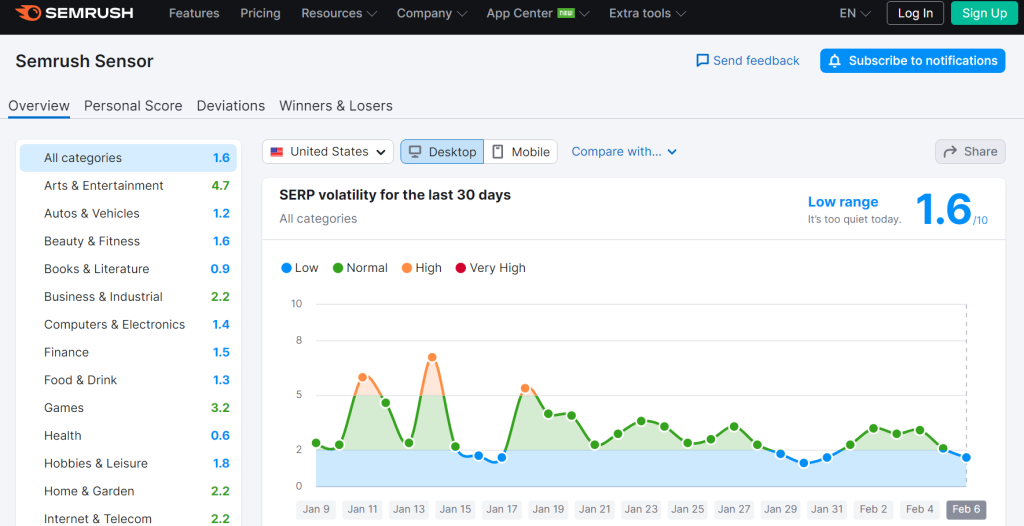Screen dimensions: 1024x526
Task: Toggle the Very High legend item
Action: click(490, 268)
